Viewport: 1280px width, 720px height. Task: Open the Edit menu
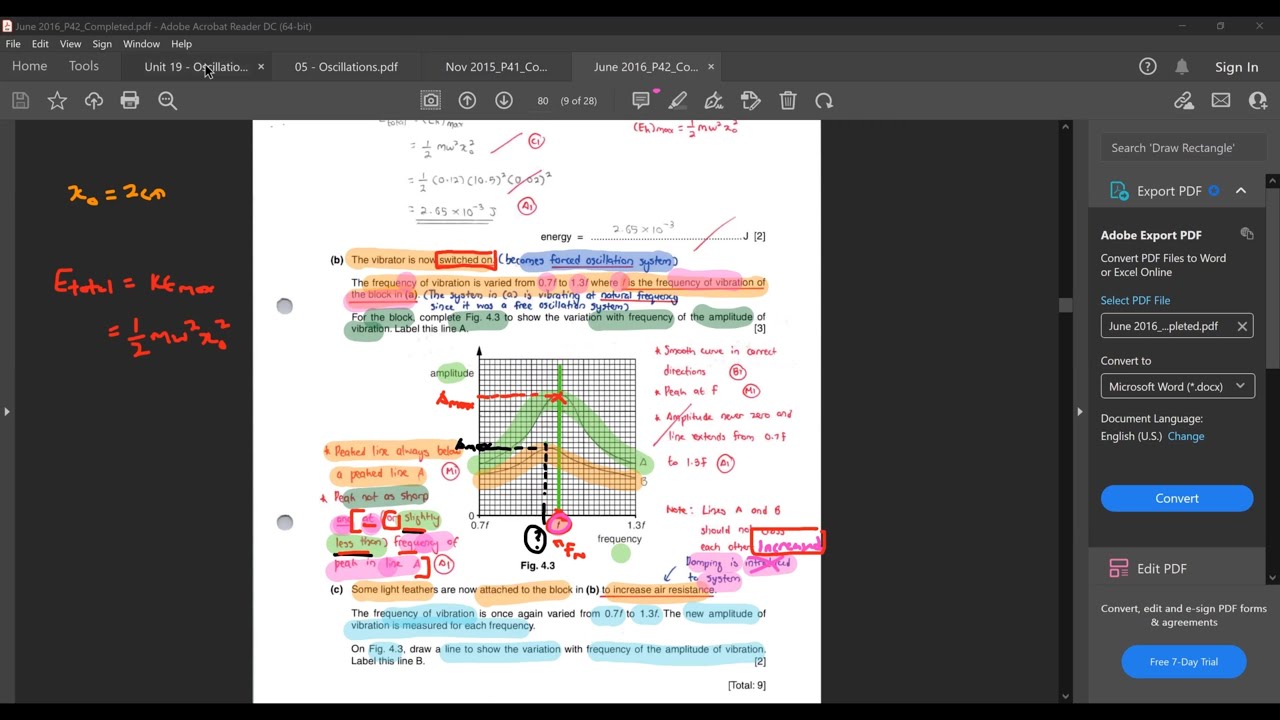(40, 44)
